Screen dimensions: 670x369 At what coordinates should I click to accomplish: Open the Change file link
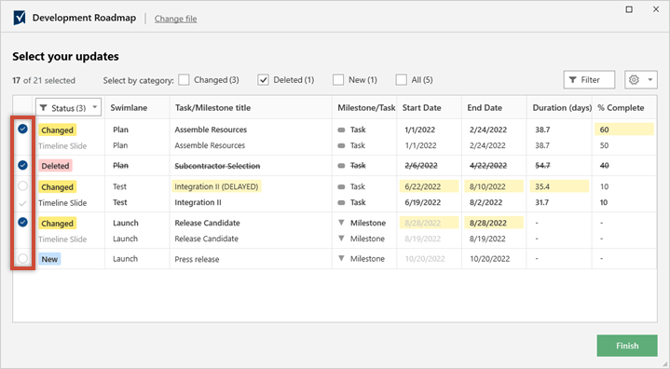click(x=176, y=19)
